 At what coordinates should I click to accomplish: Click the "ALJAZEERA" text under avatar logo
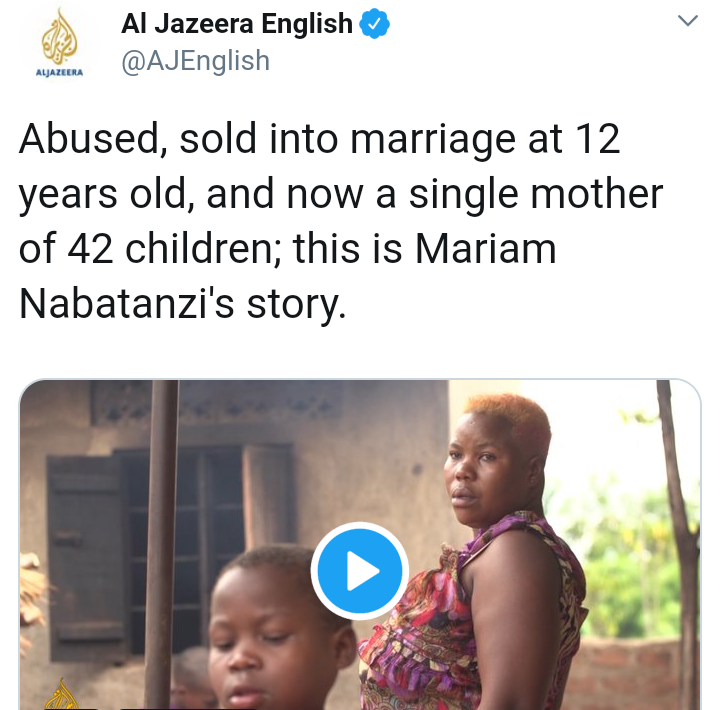(x=60, y=73)
